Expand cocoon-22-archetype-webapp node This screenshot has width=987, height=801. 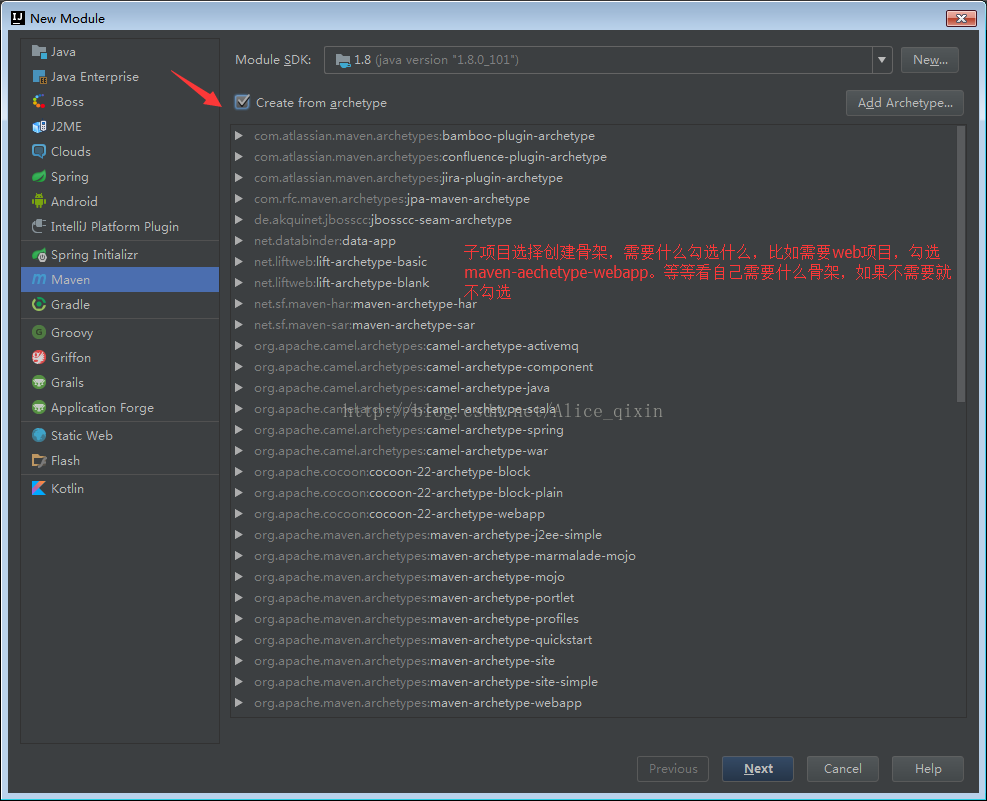(x=239, y=514)
